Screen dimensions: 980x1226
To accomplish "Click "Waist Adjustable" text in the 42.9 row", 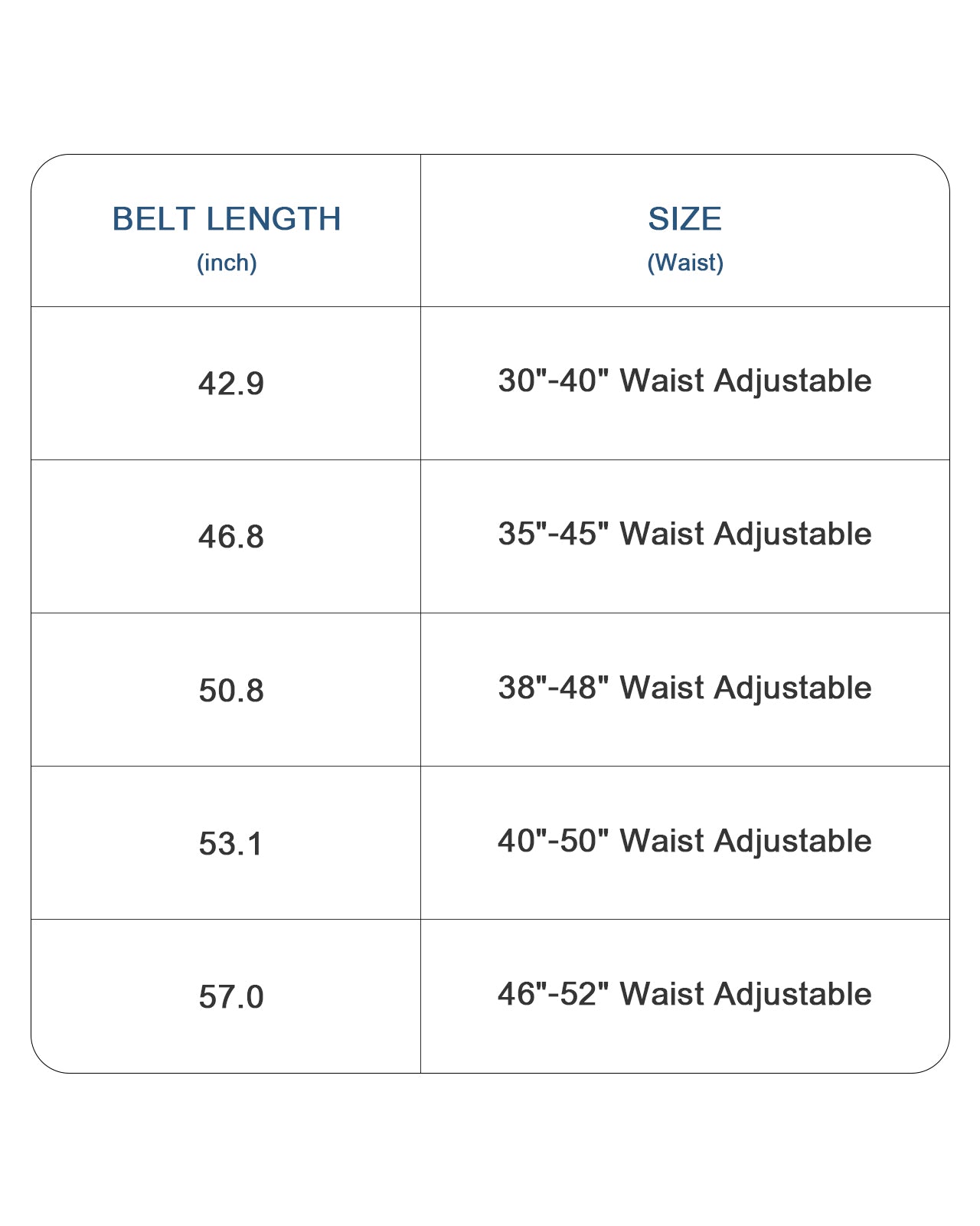I will [745, 381].
